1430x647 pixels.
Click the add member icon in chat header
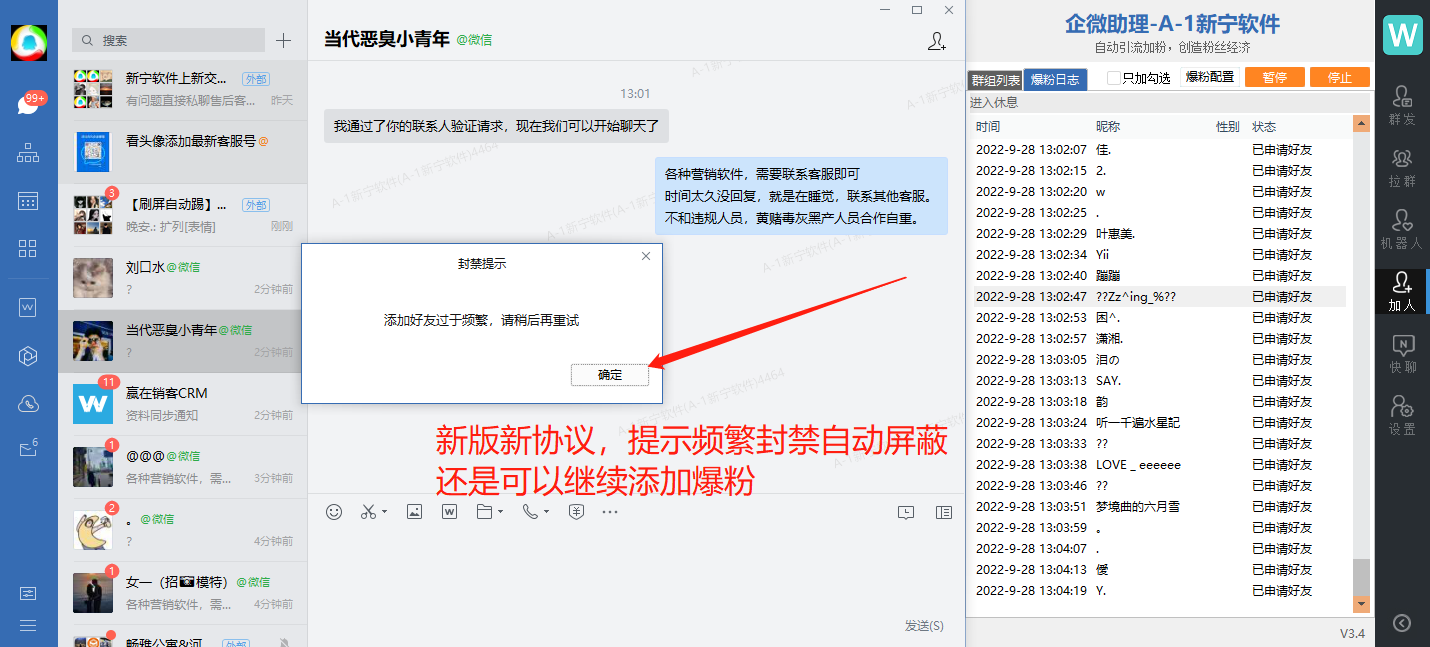(937, 41)
